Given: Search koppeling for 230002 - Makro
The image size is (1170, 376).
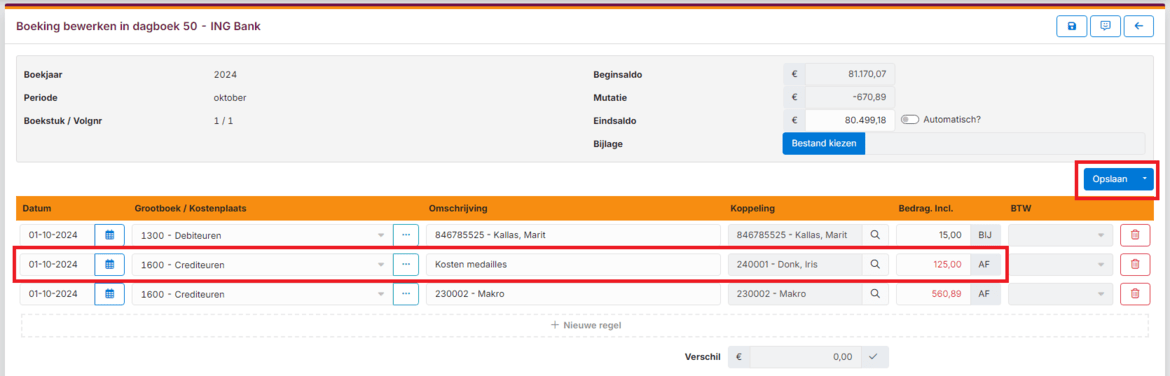Looking at the screenshot, I should [875, 294].
